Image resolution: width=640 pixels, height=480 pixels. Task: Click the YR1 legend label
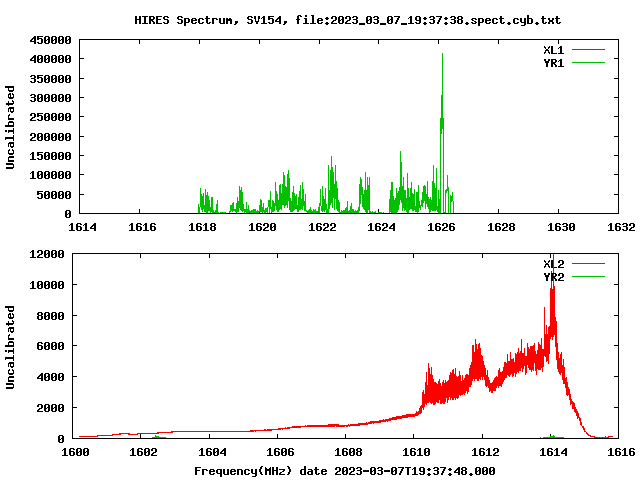click(x=553, y=63)
